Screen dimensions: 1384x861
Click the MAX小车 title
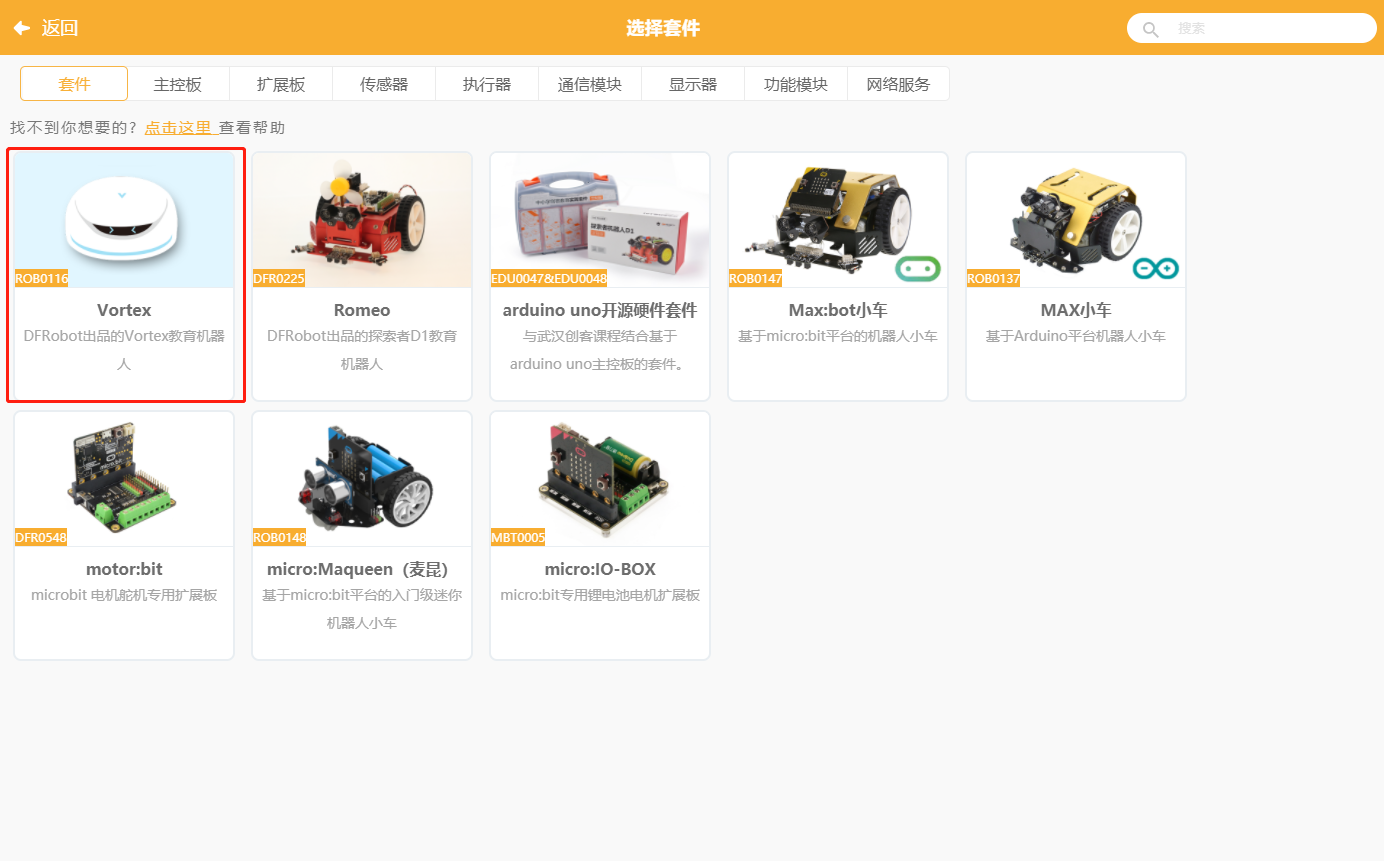(x=1076, y=310)
